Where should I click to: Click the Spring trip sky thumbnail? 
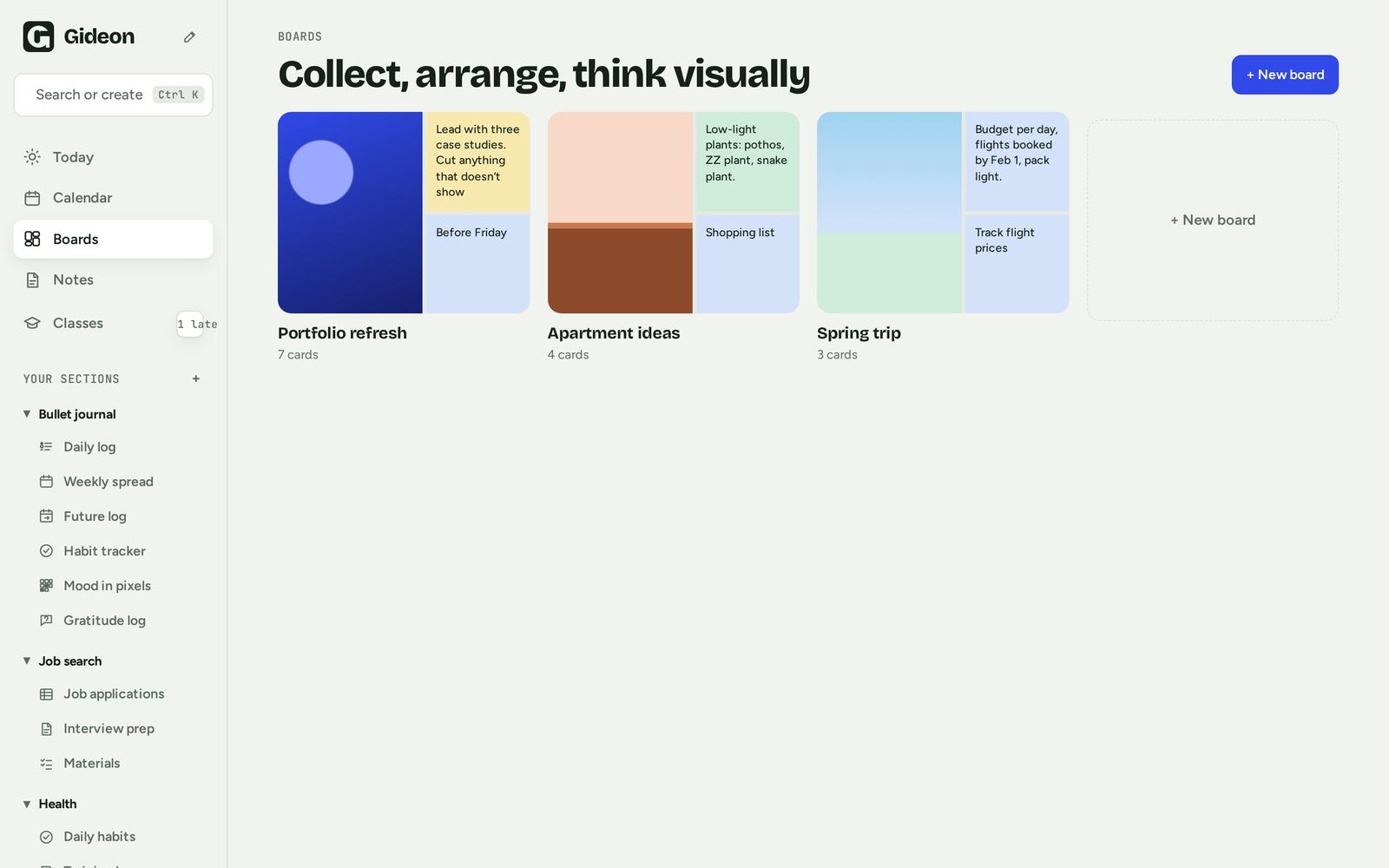[889, 213]
